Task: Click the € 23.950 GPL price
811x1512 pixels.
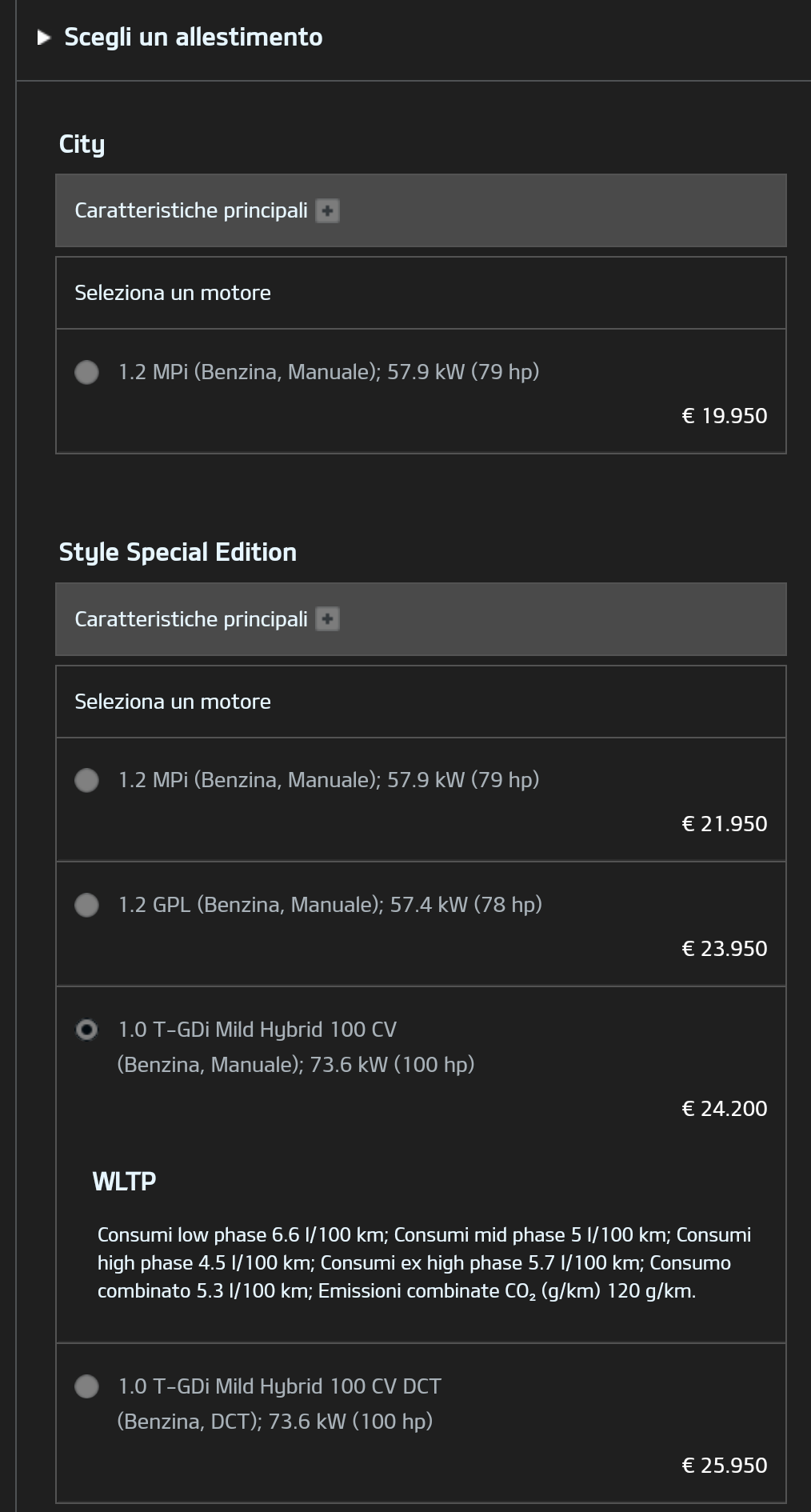Action: tap(725, 949)
